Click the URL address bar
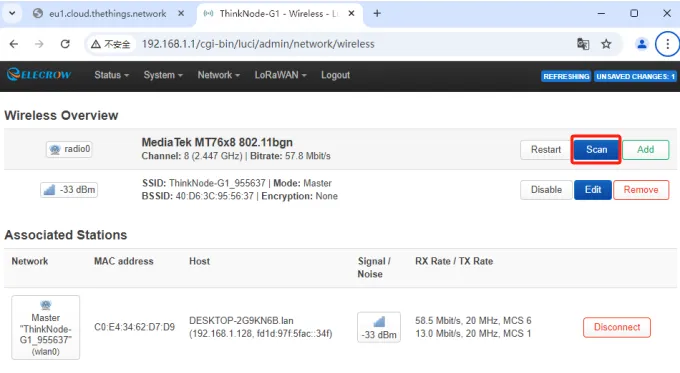This screenshot has height=373, width=680. (x=330, y=44)
